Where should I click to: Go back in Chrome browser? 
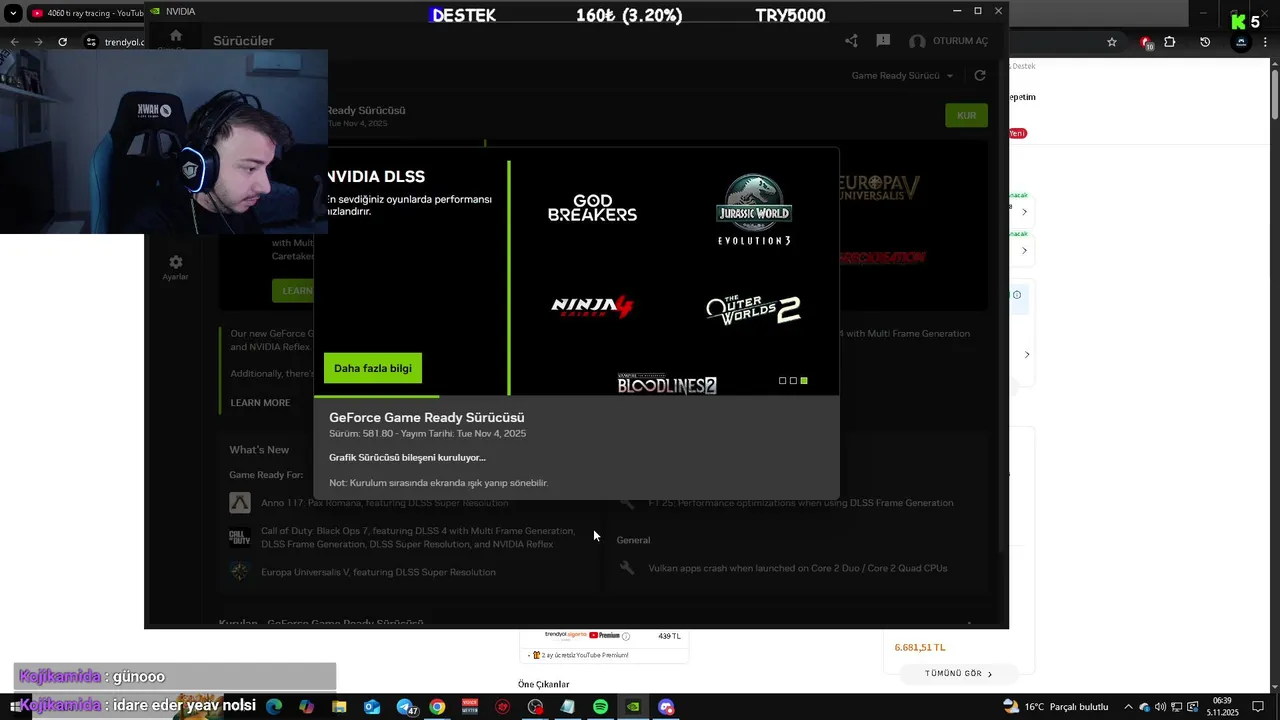point(14,42)
